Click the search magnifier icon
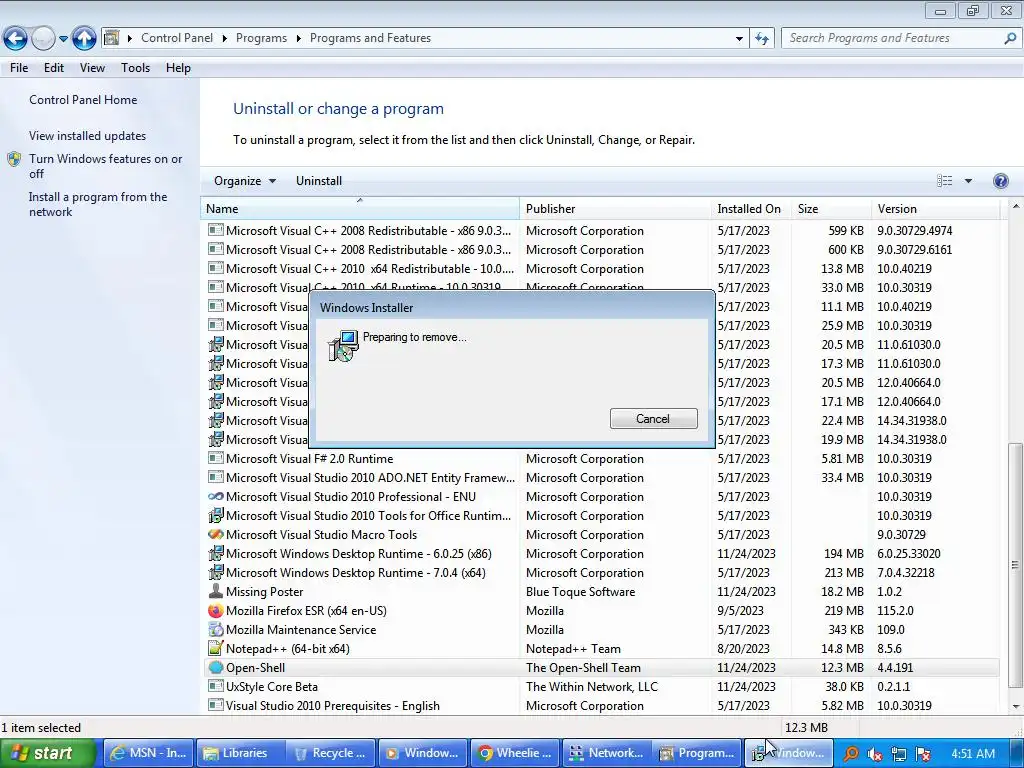The height and width of the screenshot is (768, 1024). pyautogui.click(x=1010, y=39)
